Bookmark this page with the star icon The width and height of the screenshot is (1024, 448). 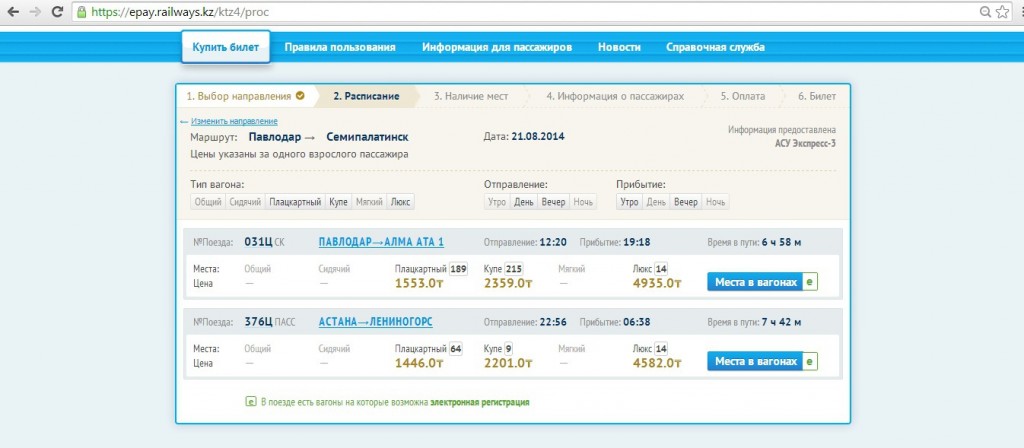click(x=1002, y=13)
